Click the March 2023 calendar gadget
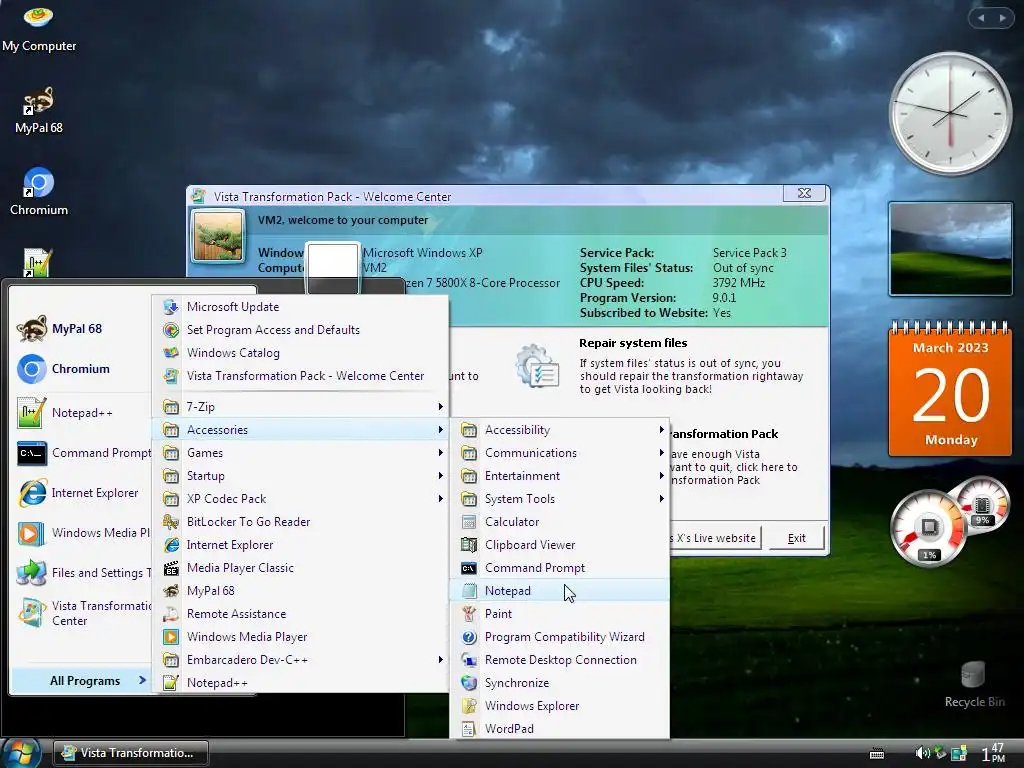 950,388
